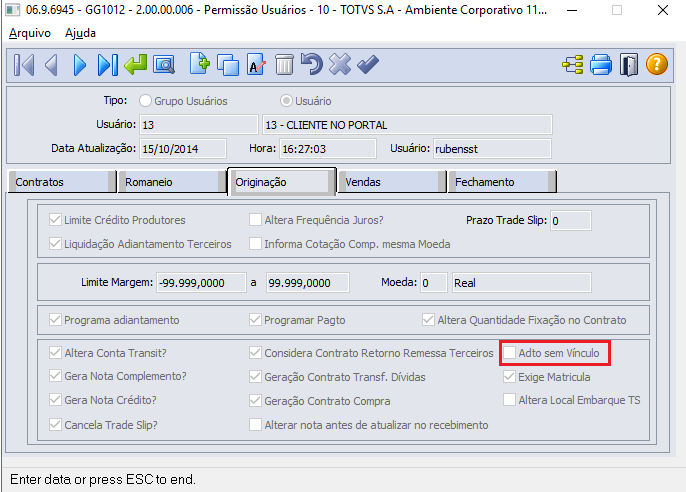Toggle Considera Contrato Retorno Remessa Terceiros

[x=255, y=352]
